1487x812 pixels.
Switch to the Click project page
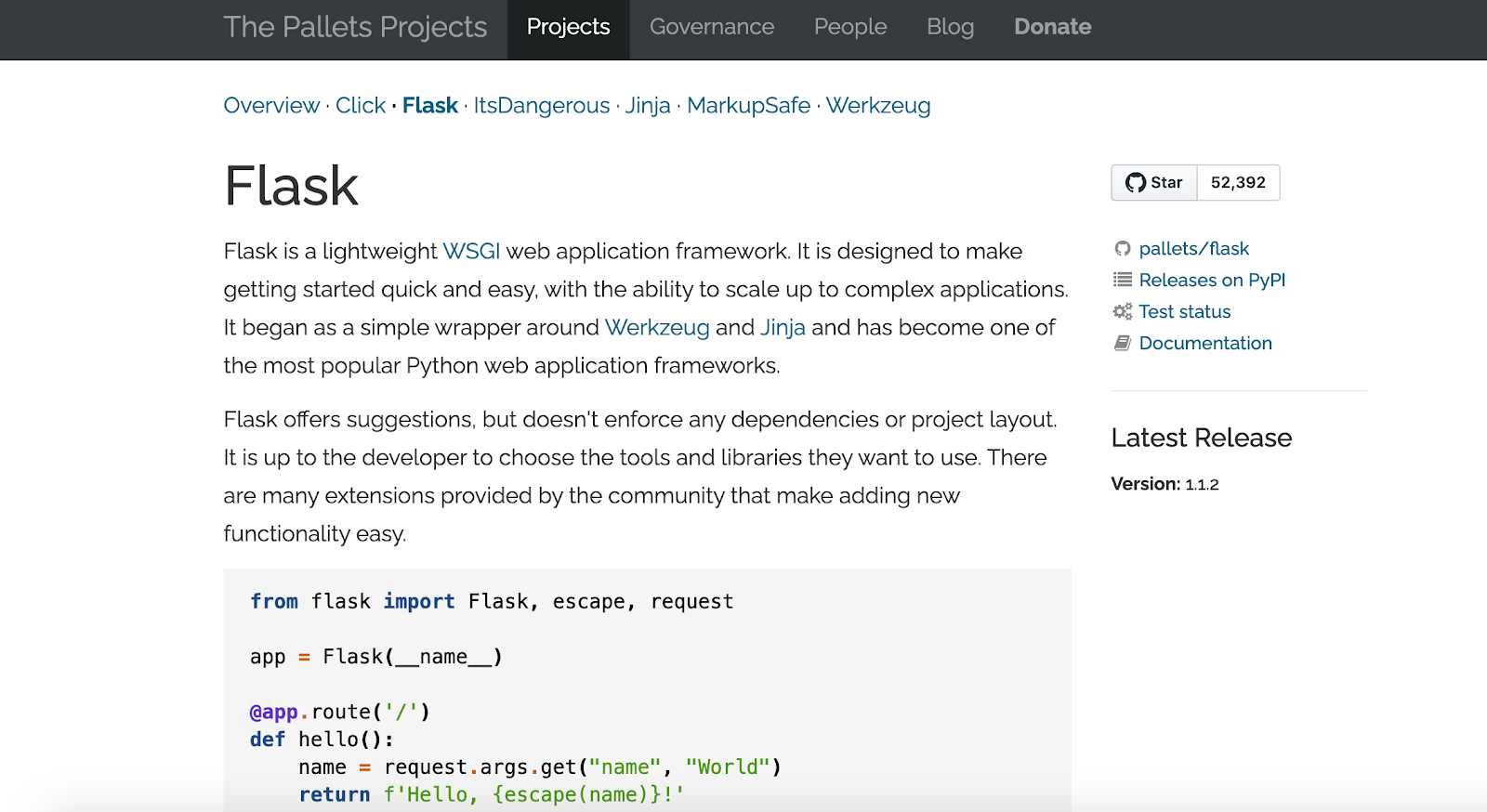coord(361,105)
